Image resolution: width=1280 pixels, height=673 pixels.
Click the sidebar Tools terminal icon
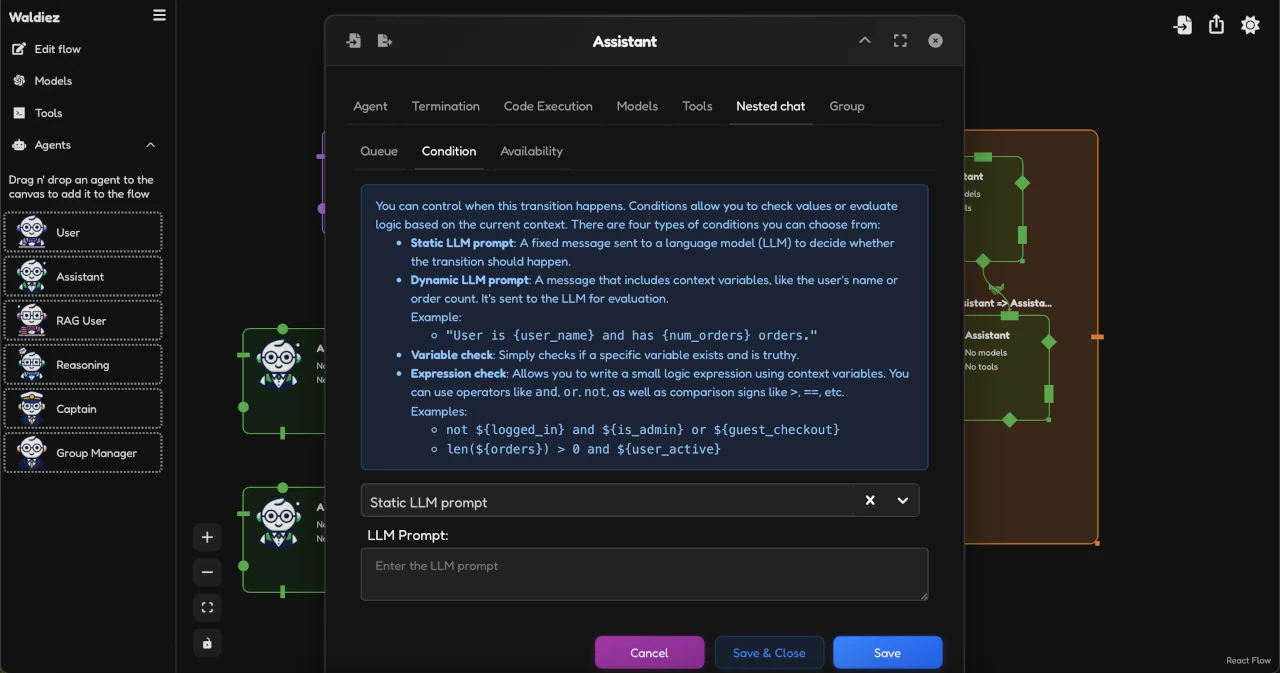click(19, 113)
